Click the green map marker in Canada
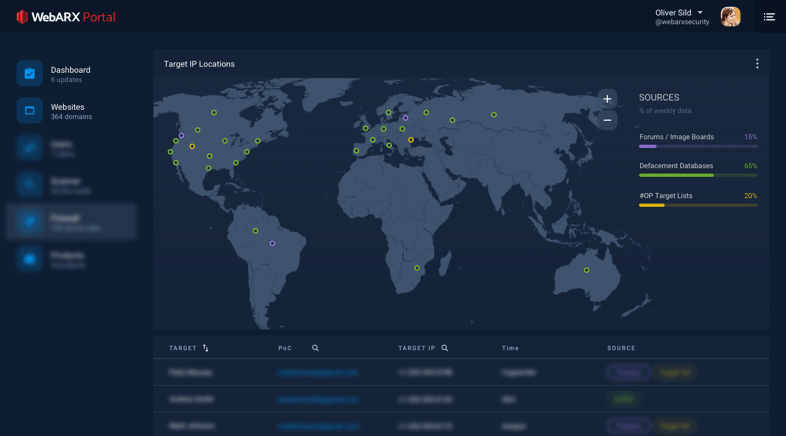The image size is (786, 436). (x=214, y=113)
